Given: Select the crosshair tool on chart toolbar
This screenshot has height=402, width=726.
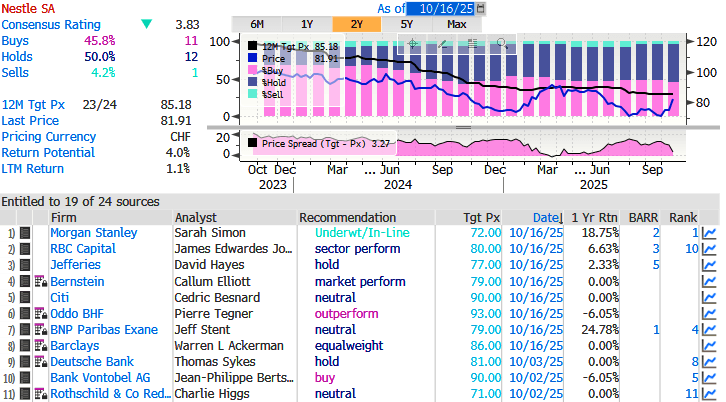Looking at the screenshot, I should 412,44.
